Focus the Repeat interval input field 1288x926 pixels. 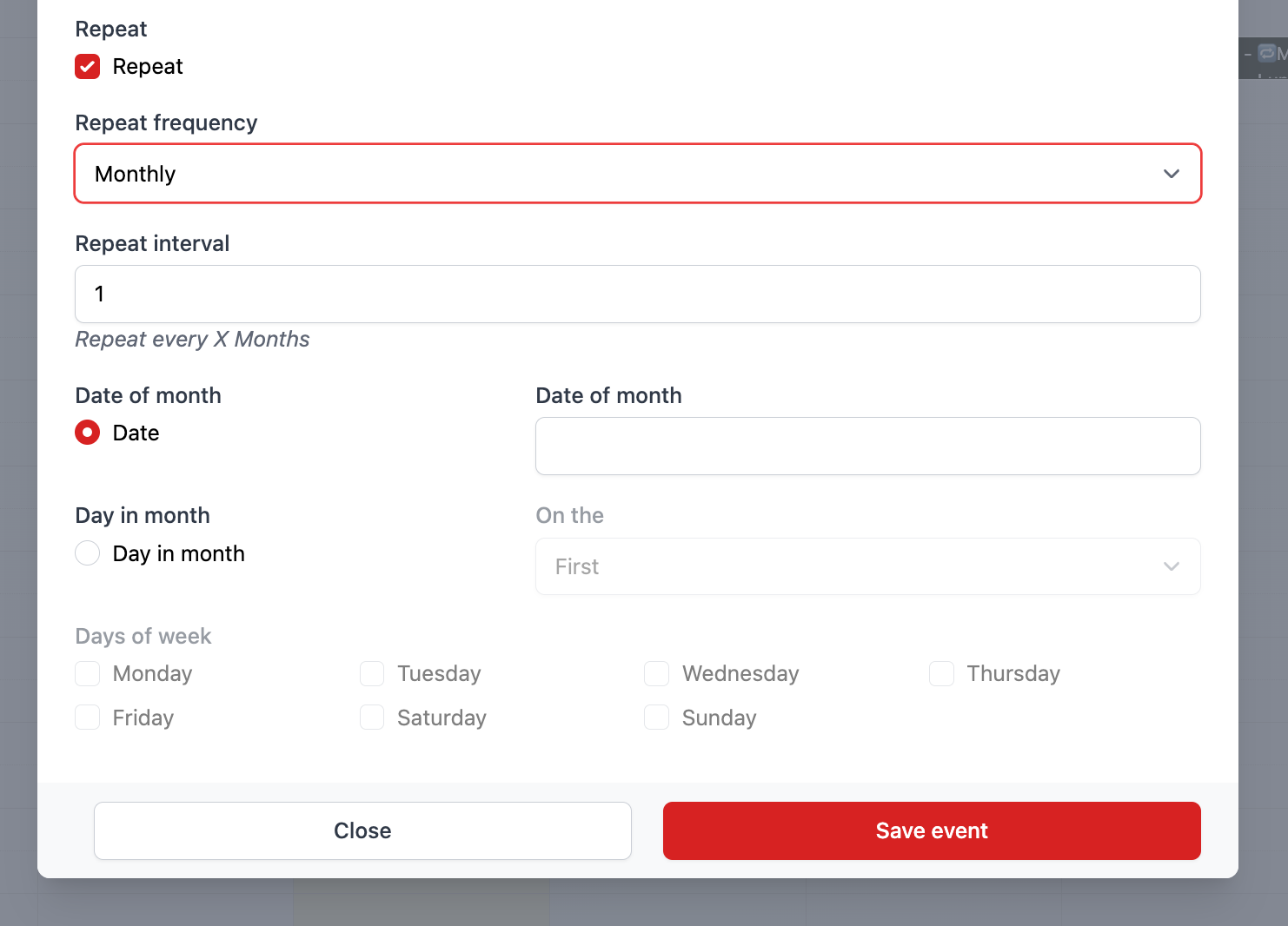pyautogui.click(x=637, y=294)
